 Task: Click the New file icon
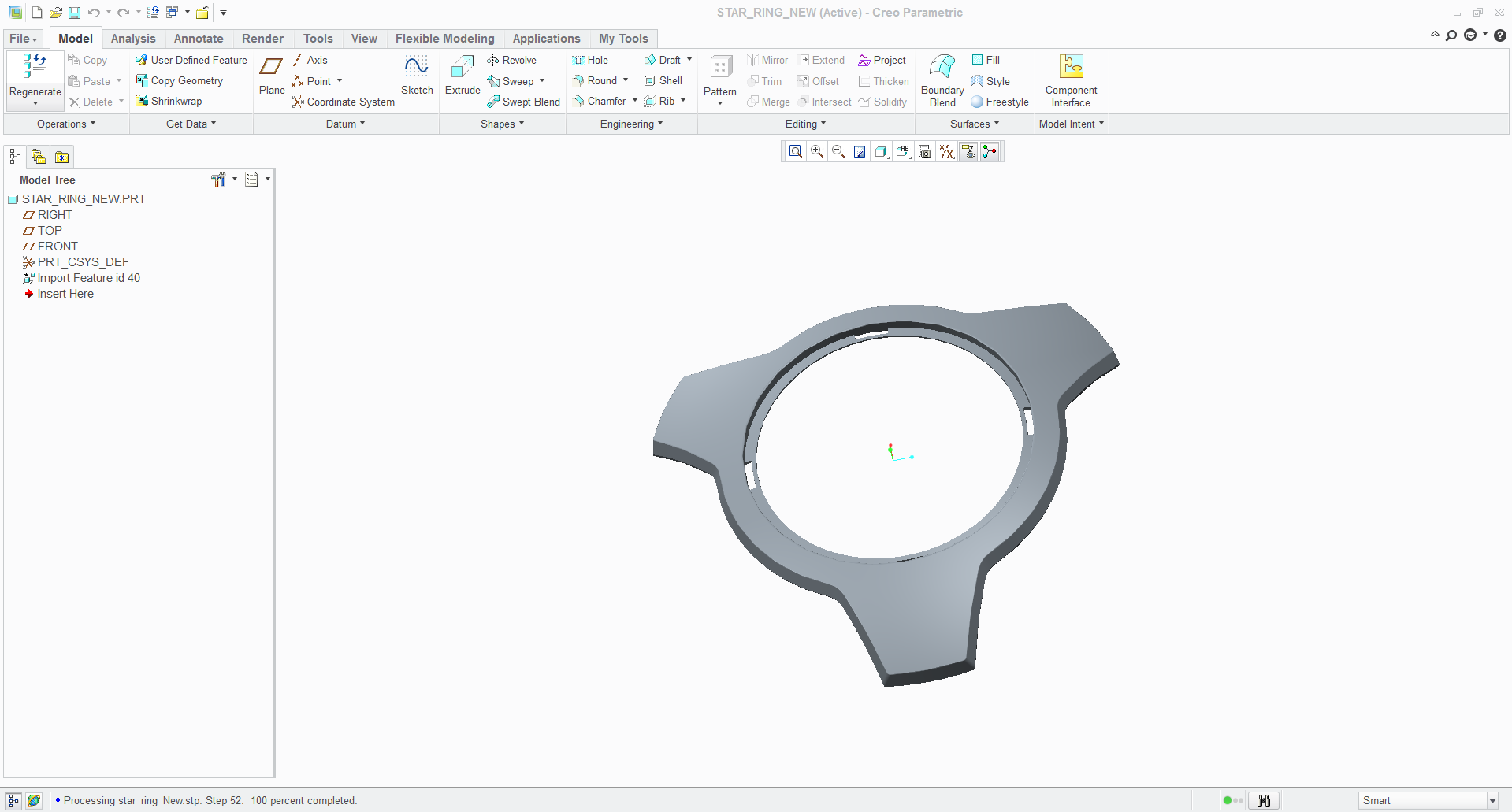(x=36, y=13)
